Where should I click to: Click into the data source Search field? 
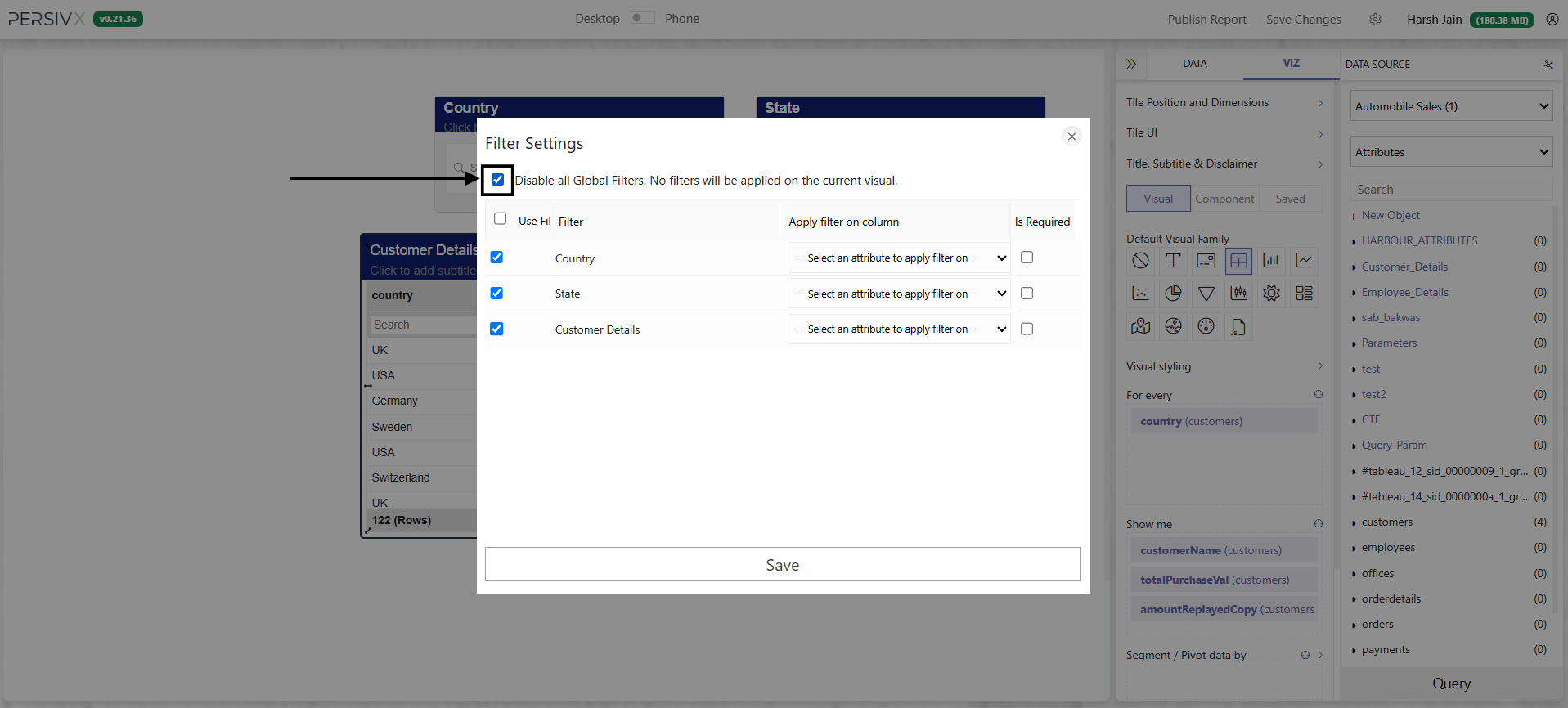click(1451, 189)
